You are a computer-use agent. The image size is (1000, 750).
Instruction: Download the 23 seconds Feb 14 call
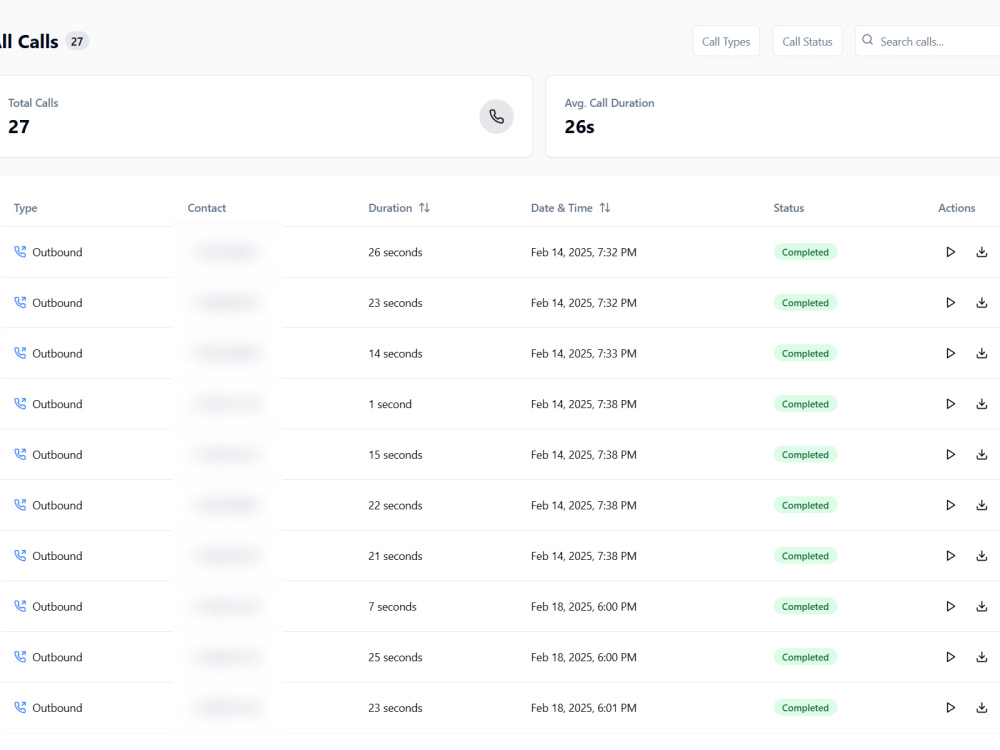pyautogui.click(x=982, y=302)
